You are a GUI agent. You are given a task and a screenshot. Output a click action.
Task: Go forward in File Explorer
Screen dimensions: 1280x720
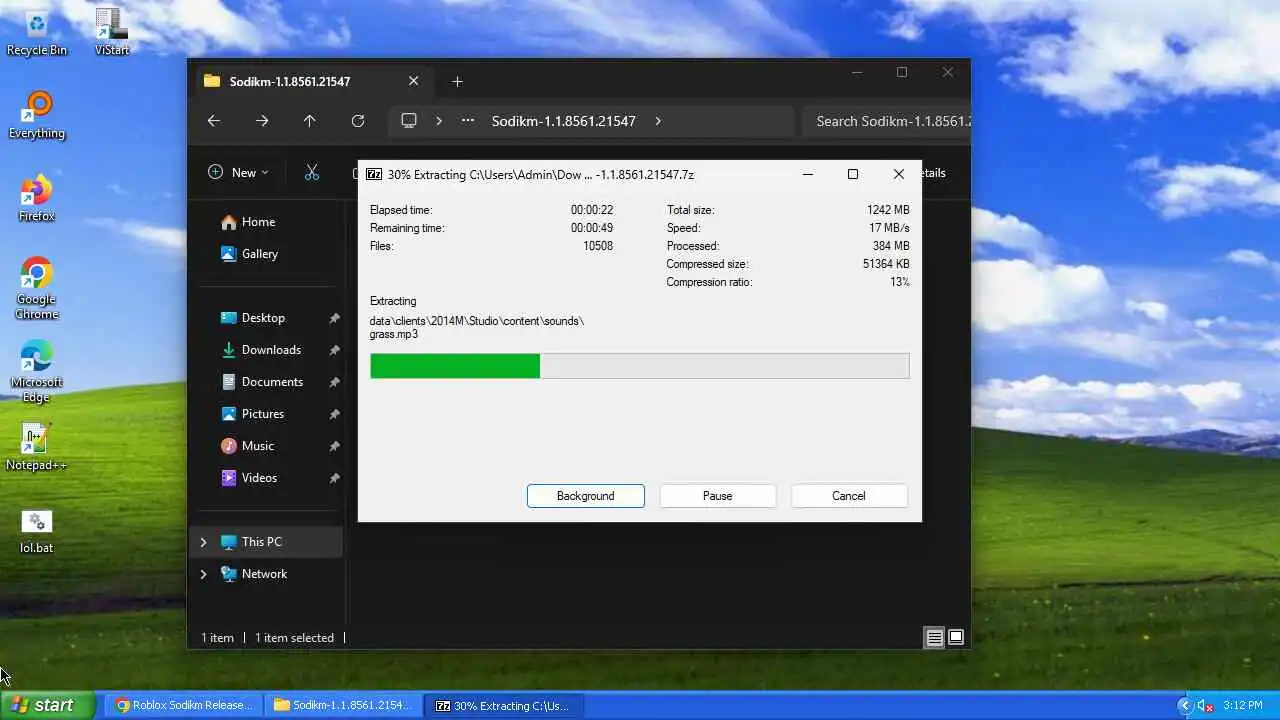click(x=262, y=121)
